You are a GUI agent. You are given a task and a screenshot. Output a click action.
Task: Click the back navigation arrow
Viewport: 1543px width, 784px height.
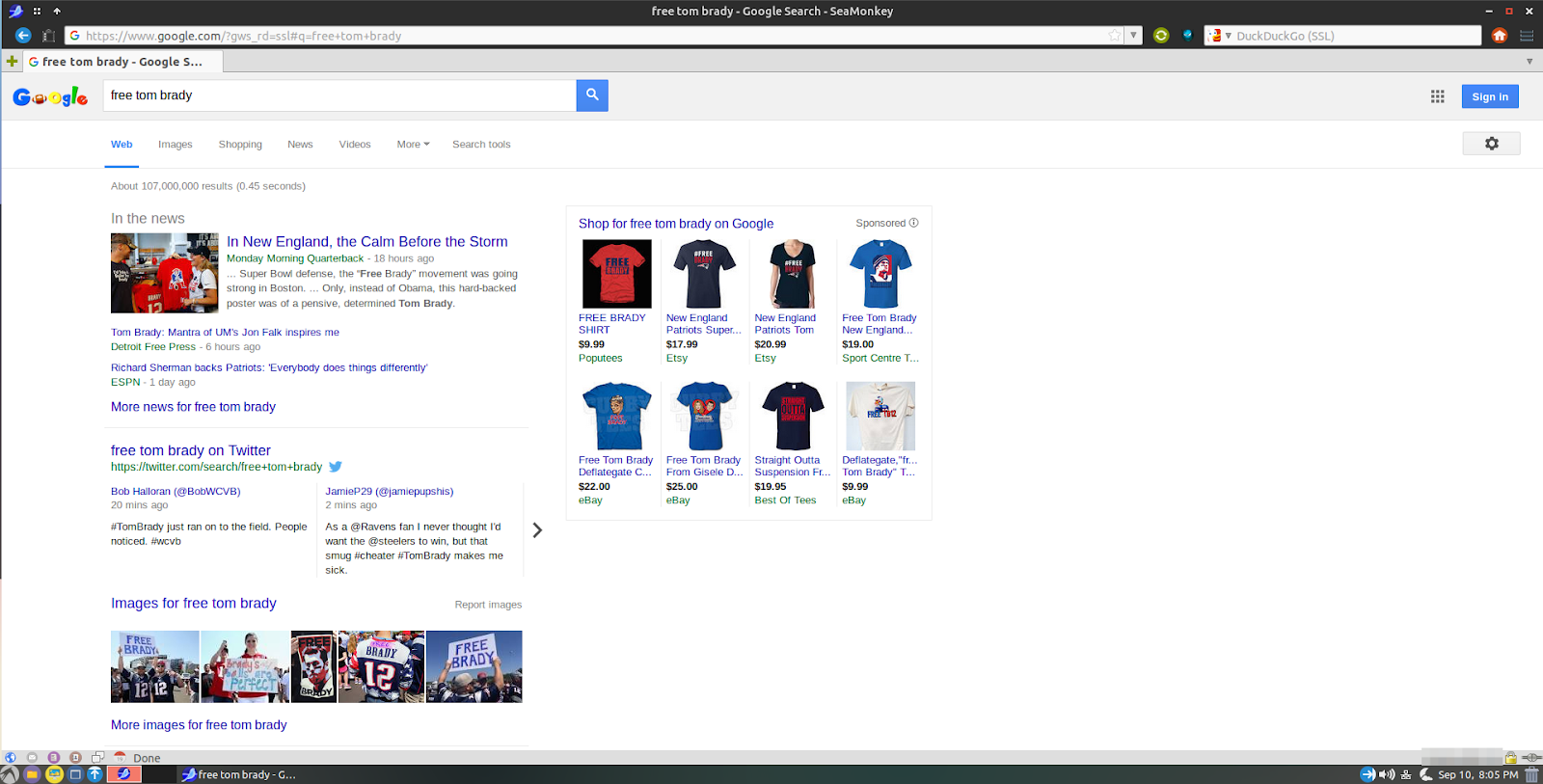point(23,36)
